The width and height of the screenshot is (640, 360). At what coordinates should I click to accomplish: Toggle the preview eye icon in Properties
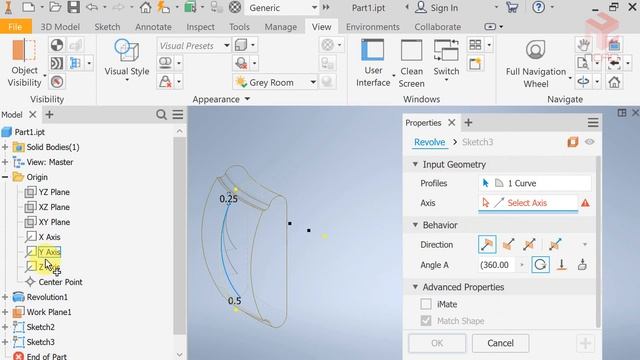589,142
